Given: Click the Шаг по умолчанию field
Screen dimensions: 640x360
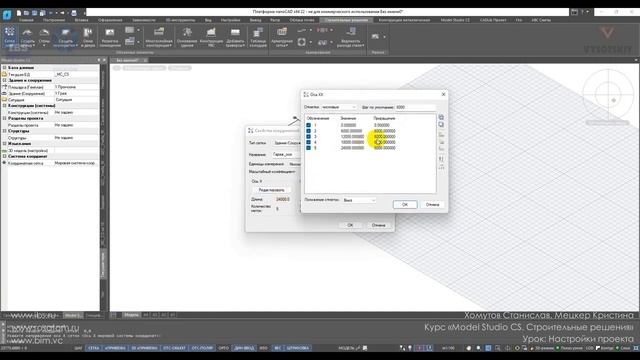Looking at the screenshot, I should click(x=415, y=107).
